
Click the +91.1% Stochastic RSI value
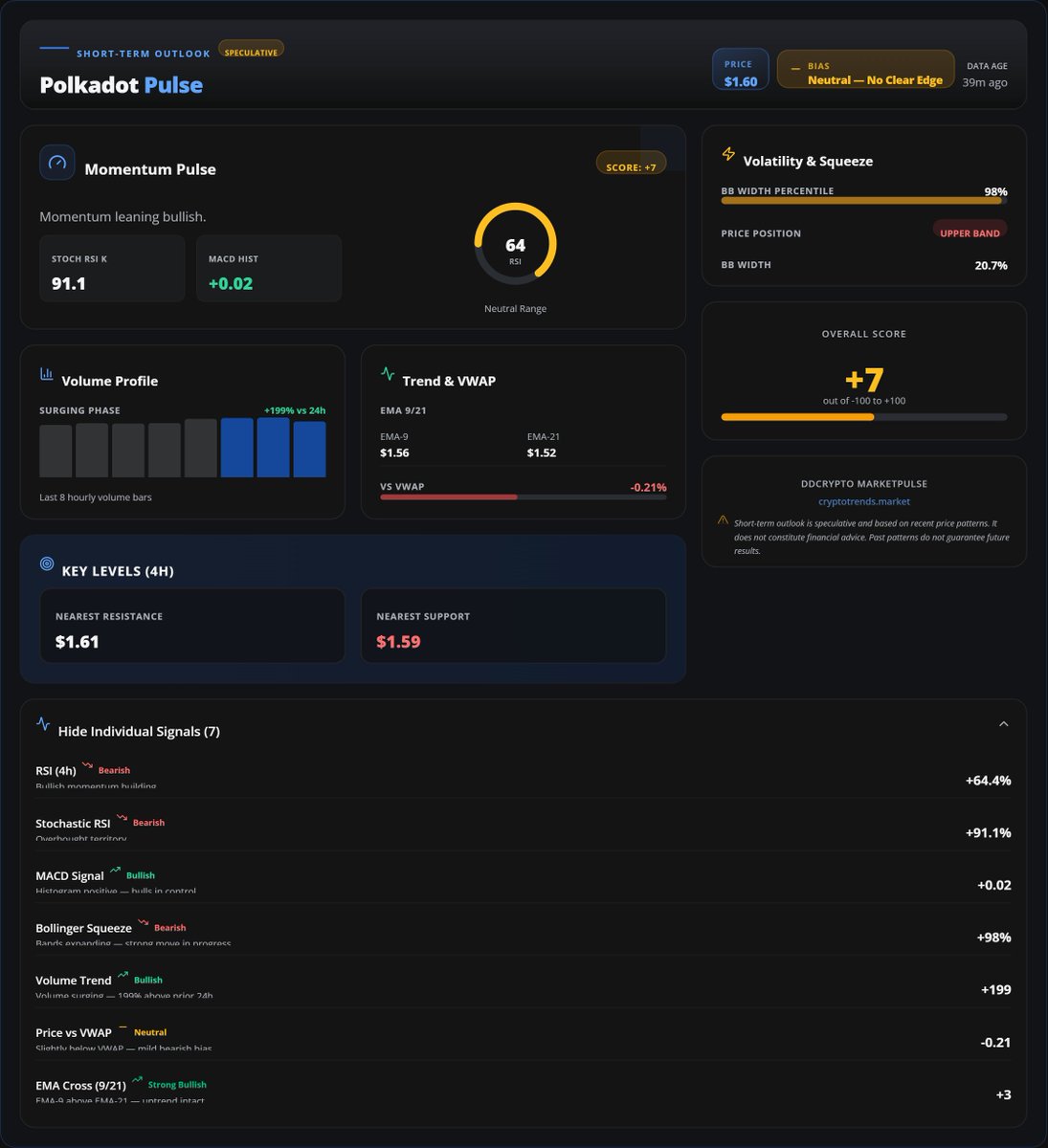[988, 833]
